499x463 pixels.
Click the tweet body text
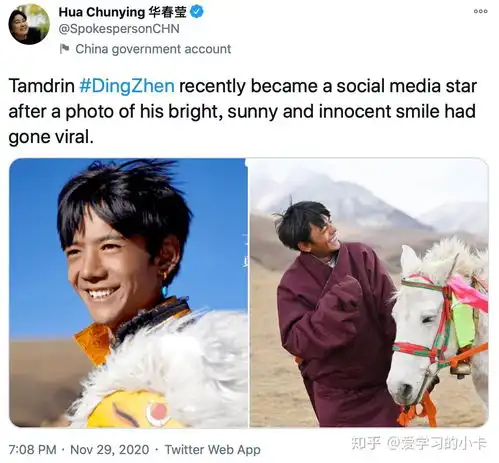pos(243,111)
